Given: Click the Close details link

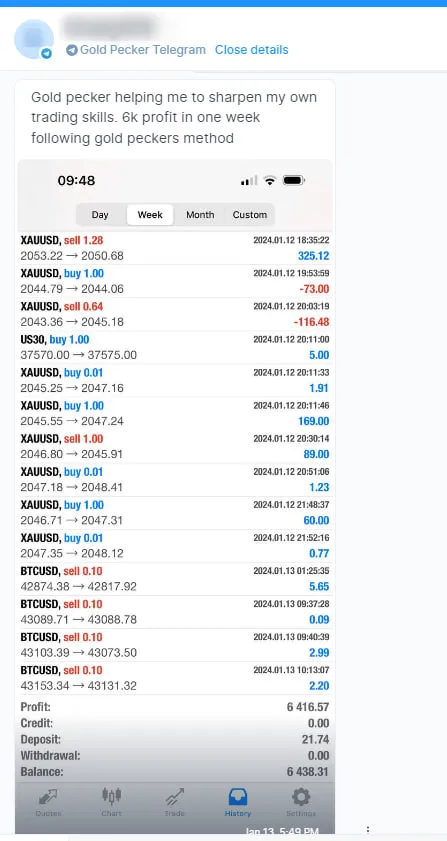Looking at the screenshot, I should click(252, 50).
